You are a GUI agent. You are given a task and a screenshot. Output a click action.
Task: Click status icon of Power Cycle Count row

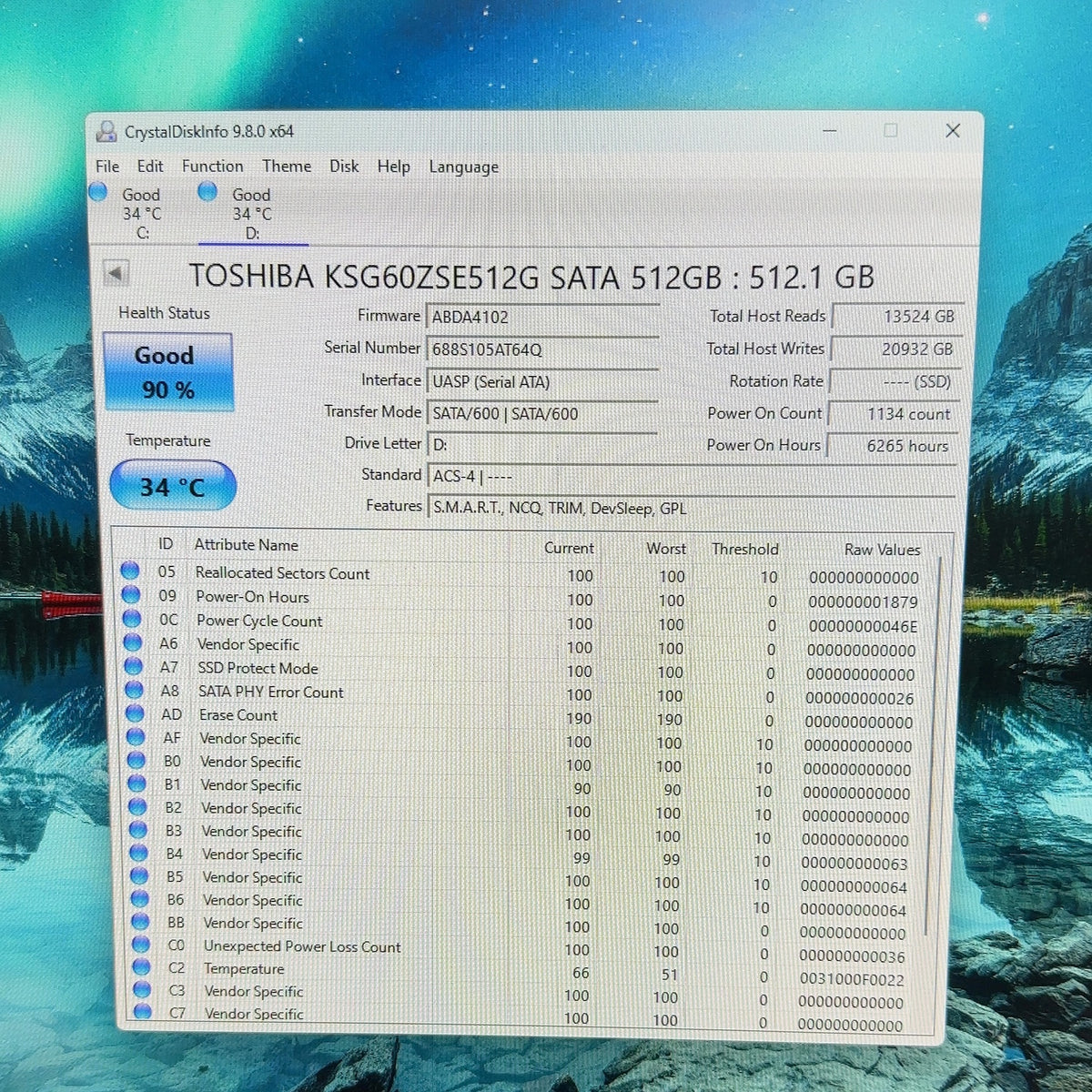click(132, 619)
